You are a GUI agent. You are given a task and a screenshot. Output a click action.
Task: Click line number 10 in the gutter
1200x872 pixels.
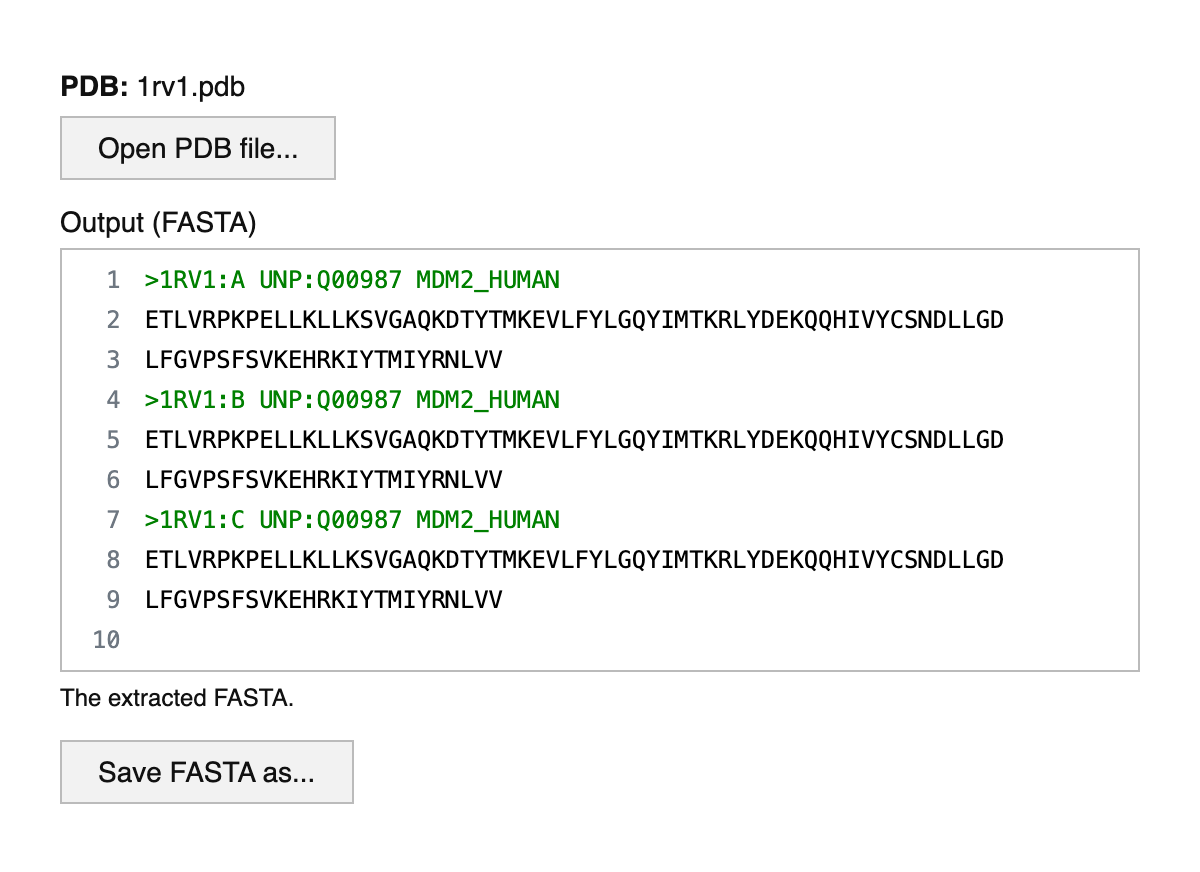pos(106,640)
